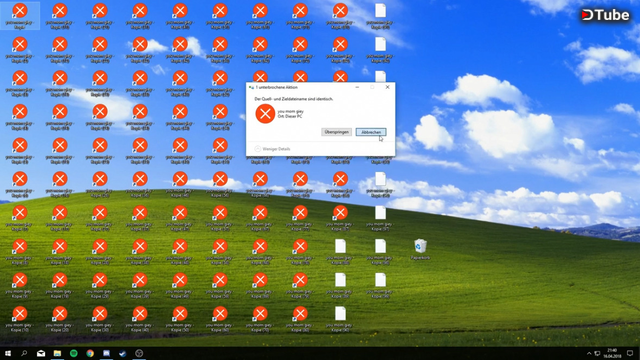This screenshot has height=360, width=640.
Task: Open the taskbar clock showing 21:40
Action: pos(612,353)
